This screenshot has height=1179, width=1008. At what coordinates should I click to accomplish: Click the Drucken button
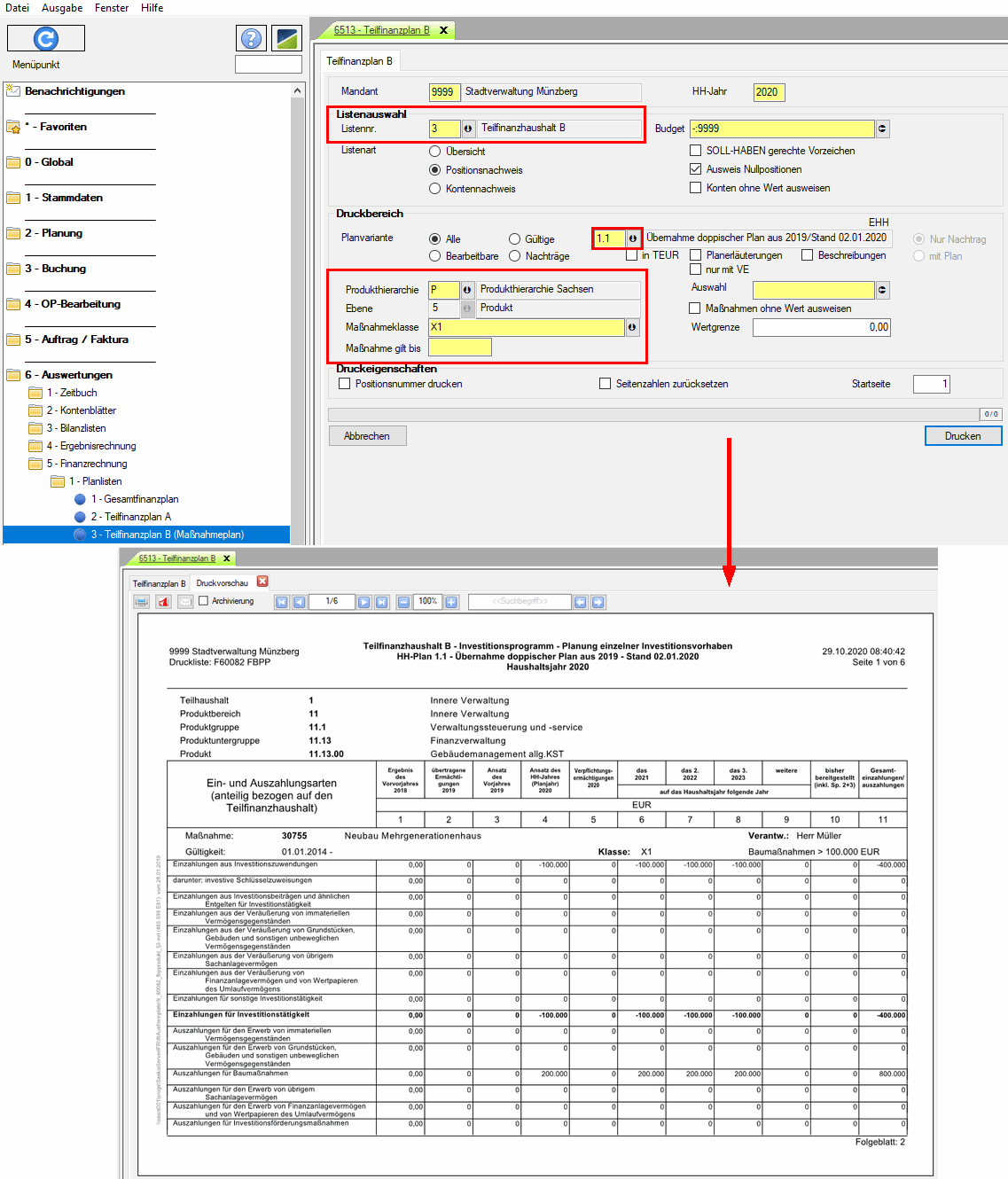963,436
